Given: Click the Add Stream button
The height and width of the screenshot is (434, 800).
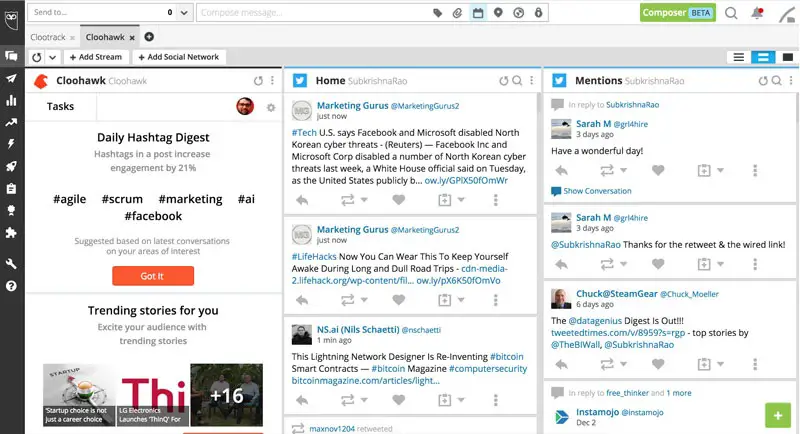Looking at the screenshot, I should point(96,57).
